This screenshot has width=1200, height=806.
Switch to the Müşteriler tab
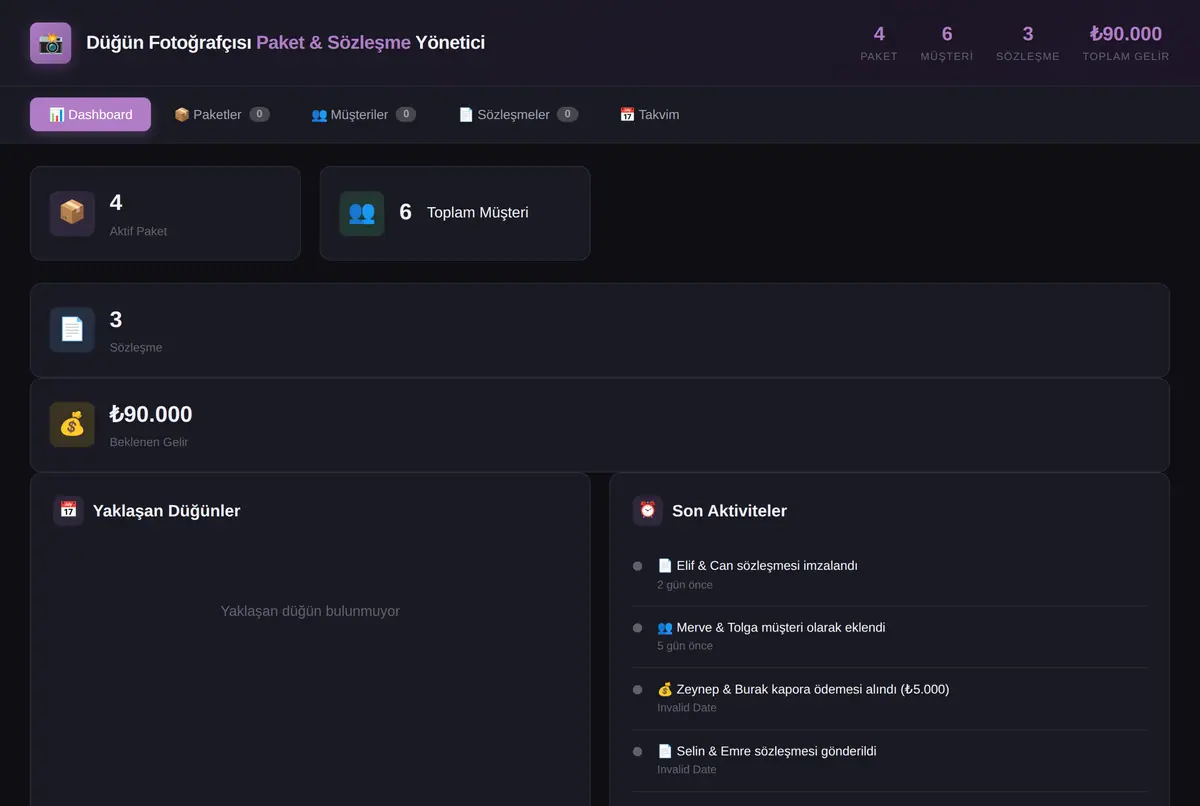tap(363, 114)
